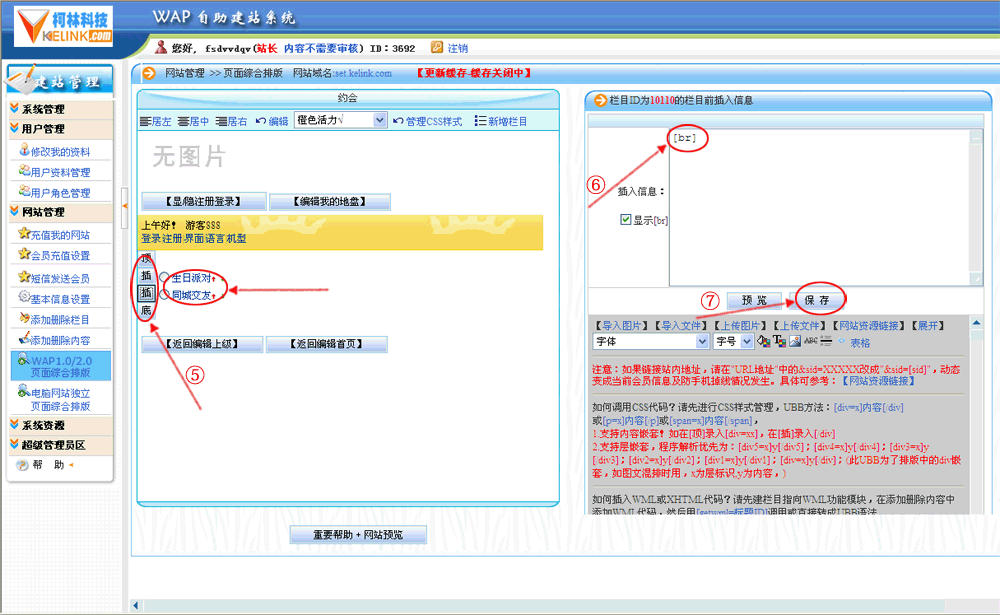Click the 保存 save button

816,300
